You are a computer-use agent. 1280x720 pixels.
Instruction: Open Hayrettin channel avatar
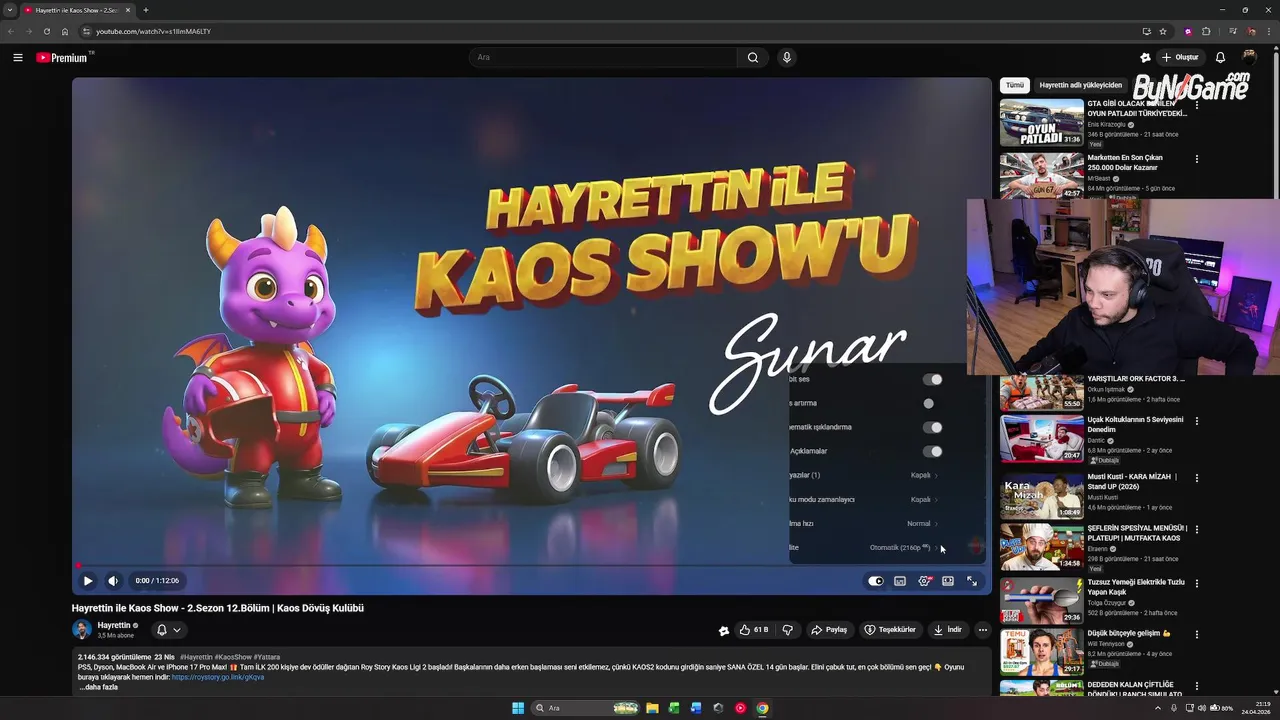82,629
